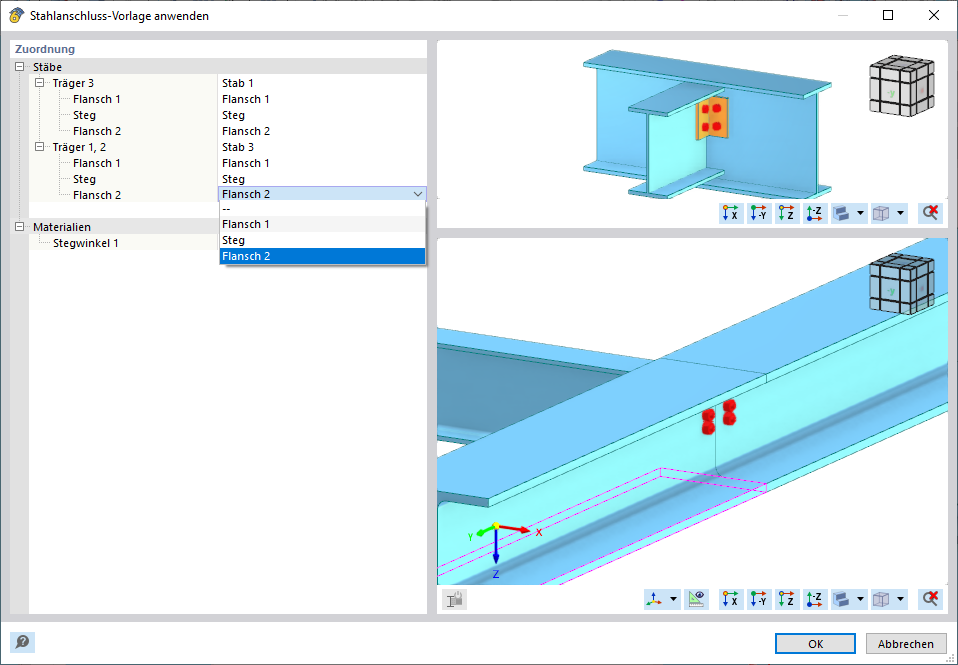
Task: Click the application icon in the title bar
Action: coord(16,16)
